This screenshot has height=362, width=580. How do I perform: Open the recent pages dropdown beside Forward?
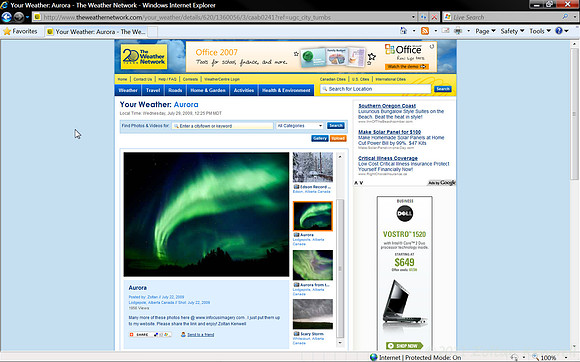click(27, 17)
